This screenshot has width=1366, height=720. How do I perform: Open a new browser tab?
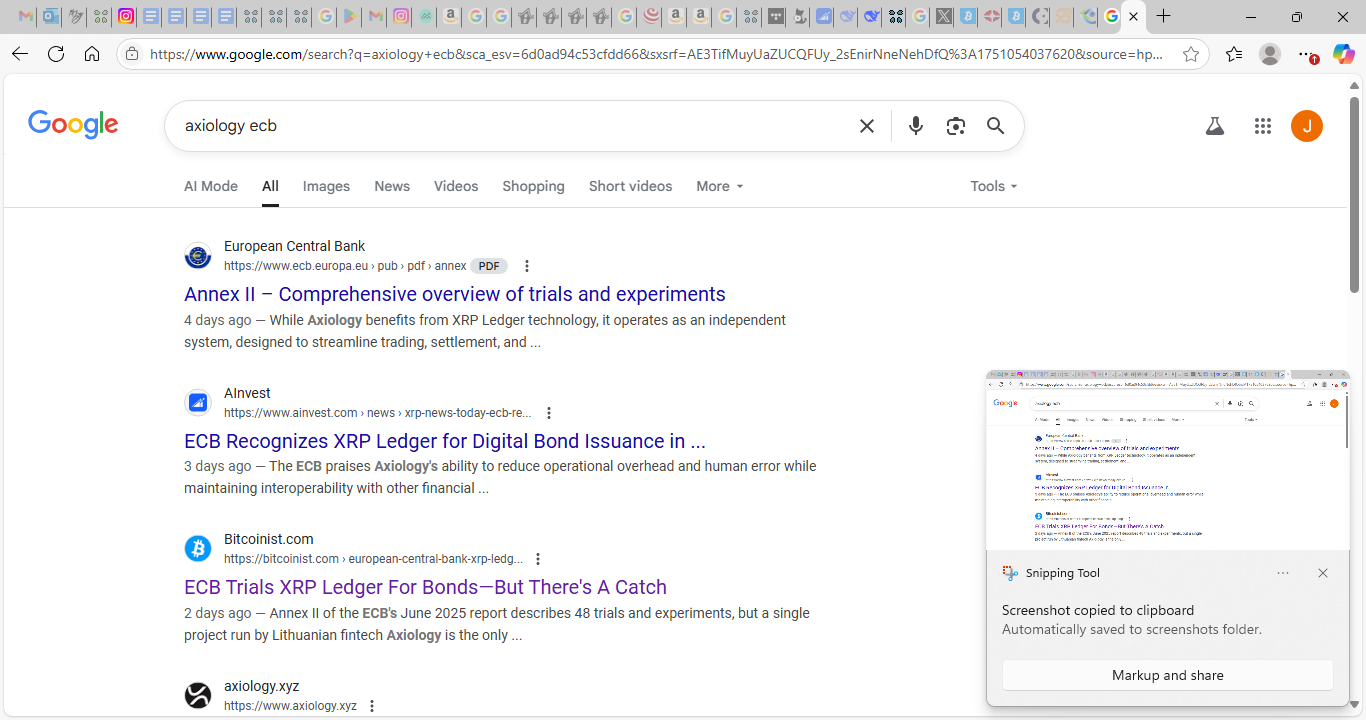1164,16
